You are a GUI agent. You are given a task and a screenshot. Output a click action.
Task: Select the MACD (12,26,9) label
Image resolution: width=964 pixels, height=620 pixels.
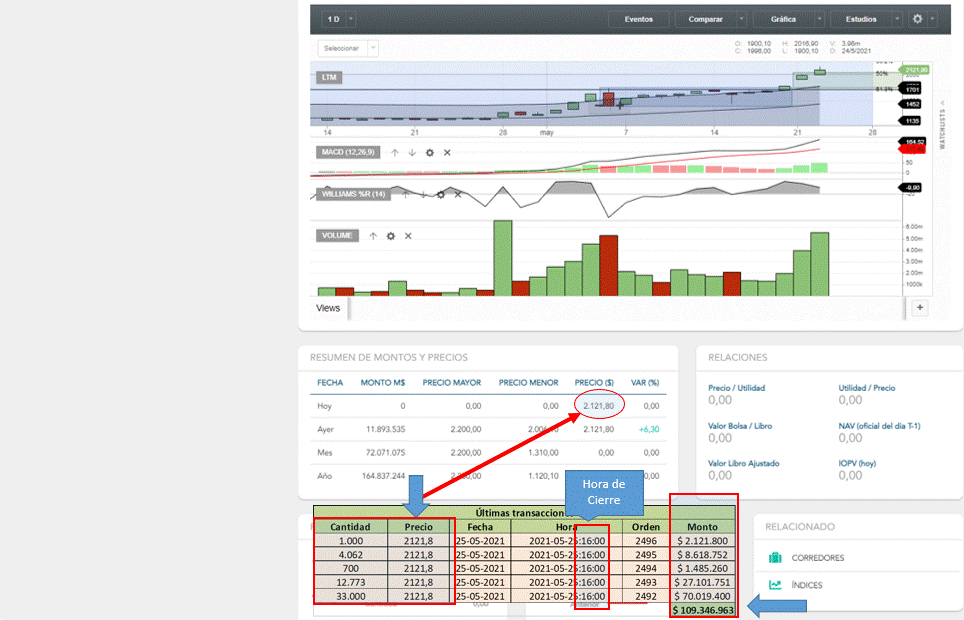point(348,153)
